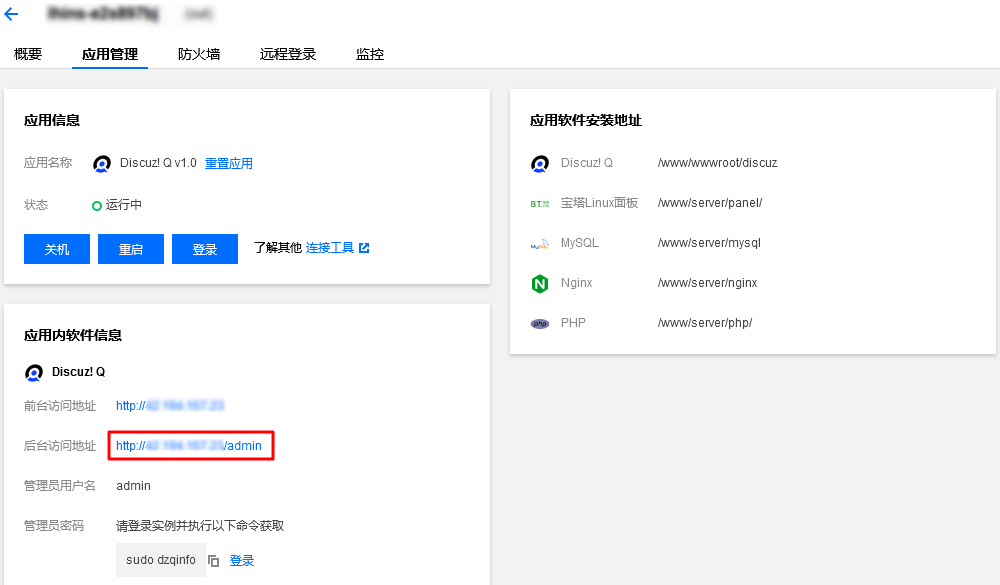Click the 宝塔Linux面板 BT icon

click(x=540, y=204)
